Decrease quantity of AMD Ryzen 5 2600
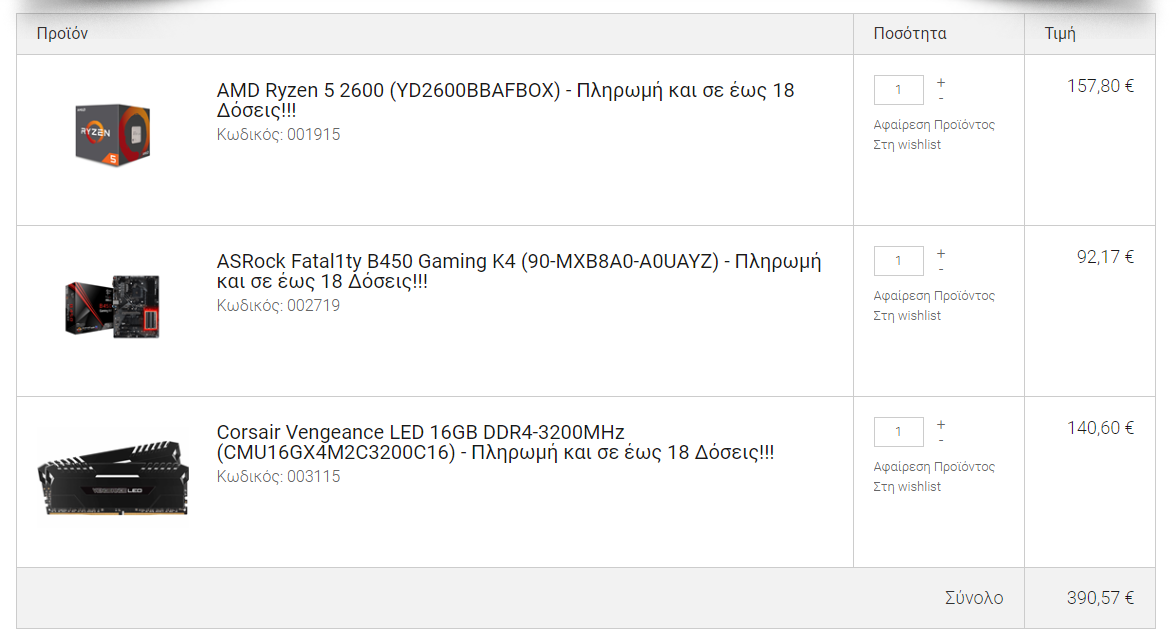This screenshot has width=1176, height=641. pyautogui.click(x=940, y=99)
